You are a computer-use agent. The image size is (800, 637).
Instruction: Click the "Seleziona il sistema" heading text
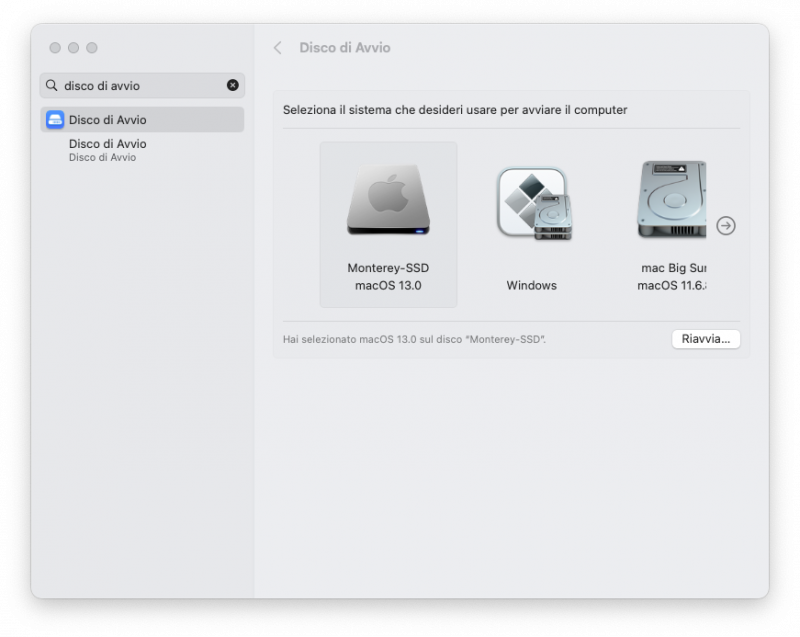coord(455,110)
